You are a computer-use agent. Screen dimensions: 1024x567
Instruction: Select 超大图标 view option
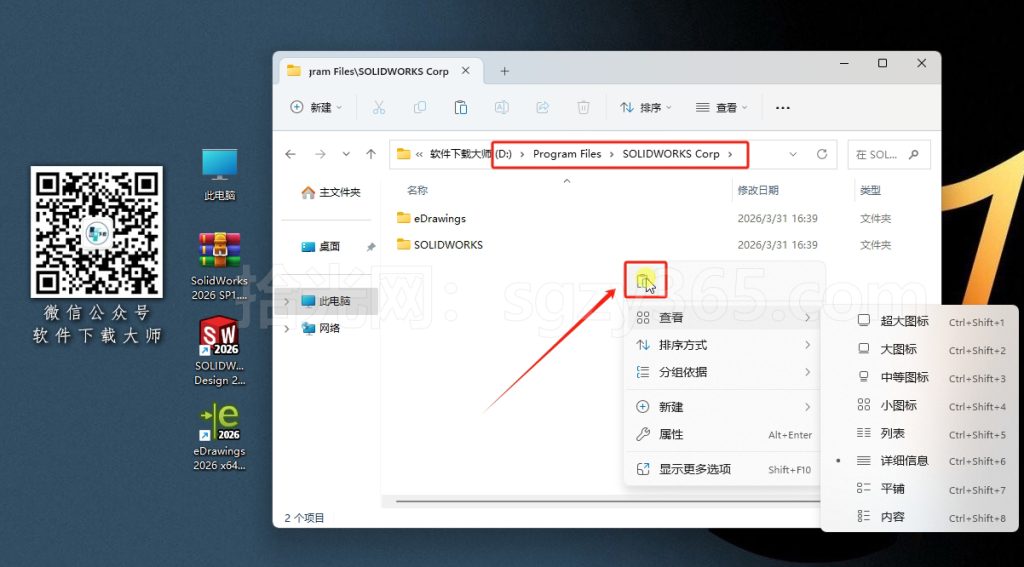pos(921,321)
